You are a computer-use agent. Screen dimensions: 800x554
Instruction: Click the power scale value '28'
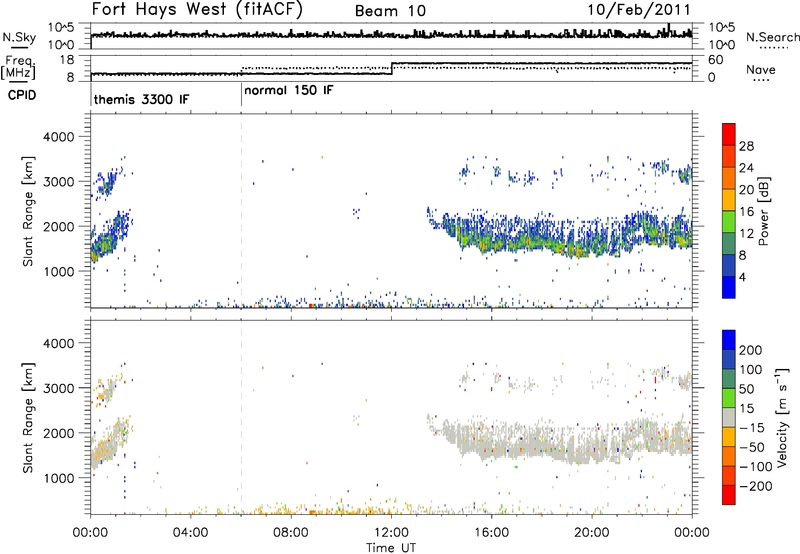point(746,146)
